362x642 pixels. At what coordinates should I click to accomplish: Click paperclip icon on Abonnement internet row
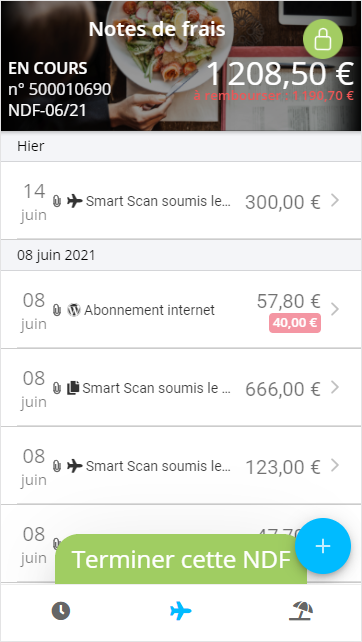pos(57,310)
